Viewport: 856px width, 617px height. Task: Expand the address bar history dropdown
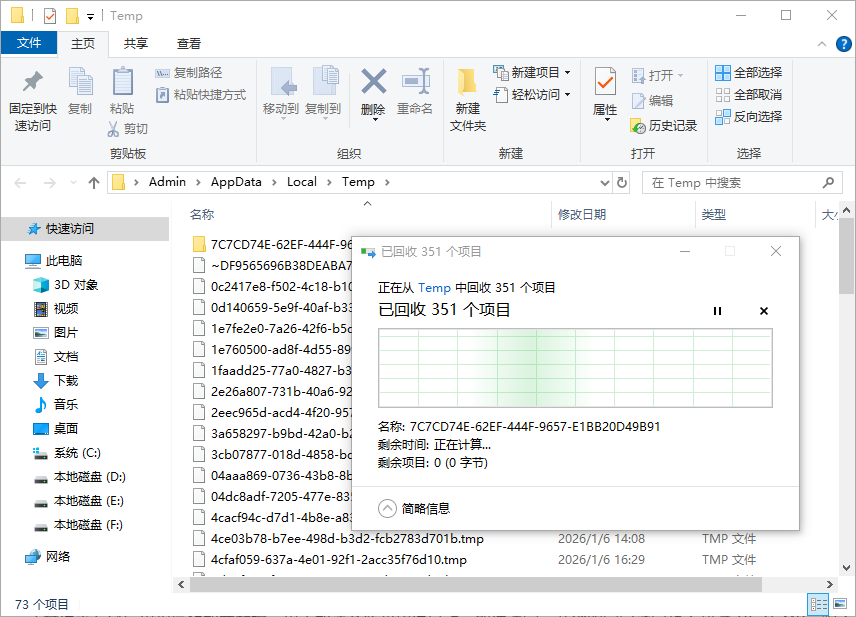pyautogui.click(x=603, y=183)
